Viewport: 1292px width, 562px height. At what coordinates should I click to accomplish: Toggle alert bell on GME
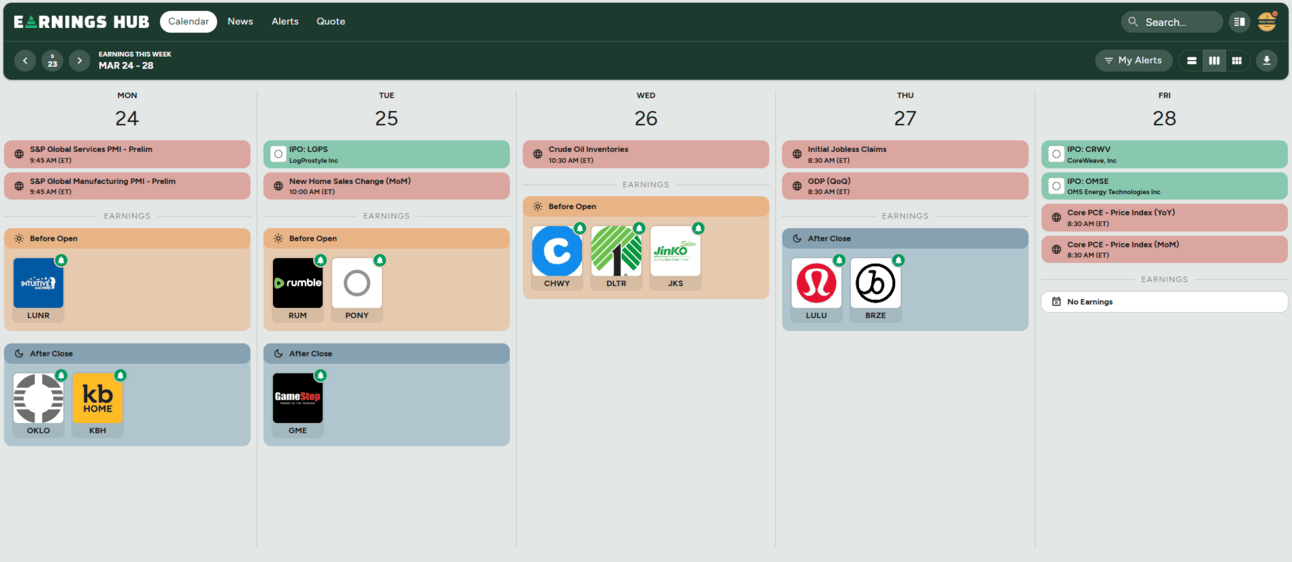(x=320, y=375)
